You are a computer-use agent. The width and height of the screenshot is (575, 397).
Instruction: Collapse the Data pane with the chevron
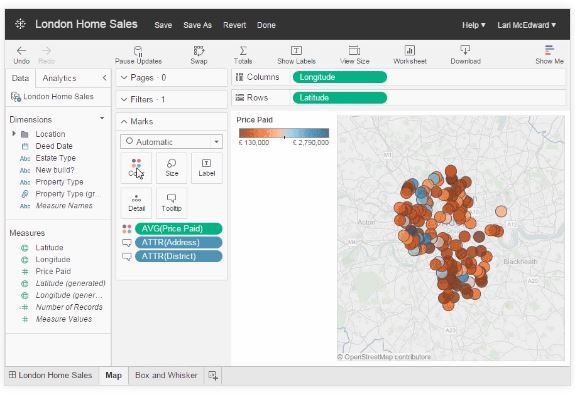click(105, 78)
